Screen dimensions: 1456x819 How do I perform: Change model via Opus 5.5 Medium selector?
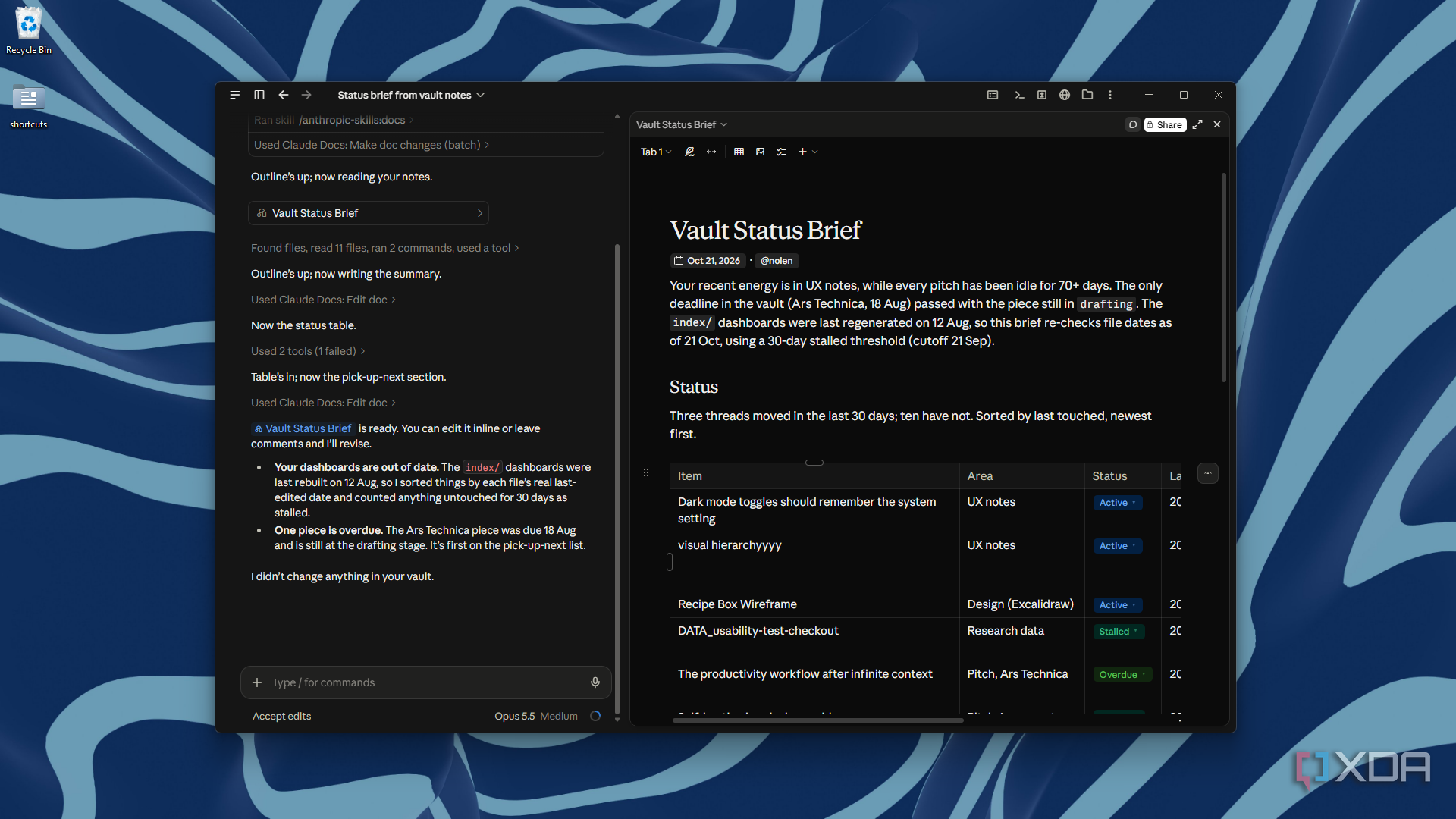(x=536, y=716)
